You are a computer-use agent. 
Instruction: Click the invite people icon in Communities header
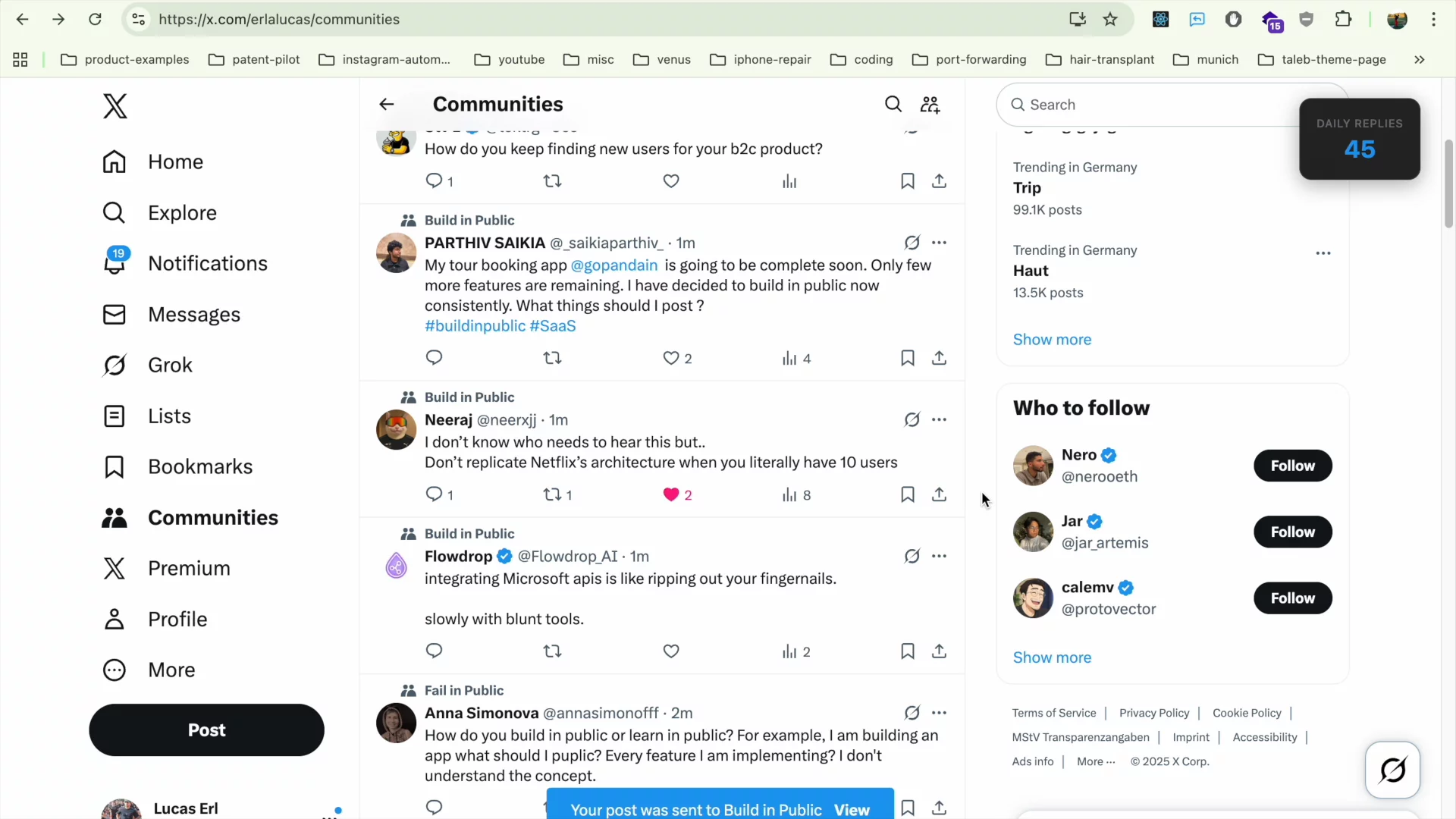click(930, 104)
